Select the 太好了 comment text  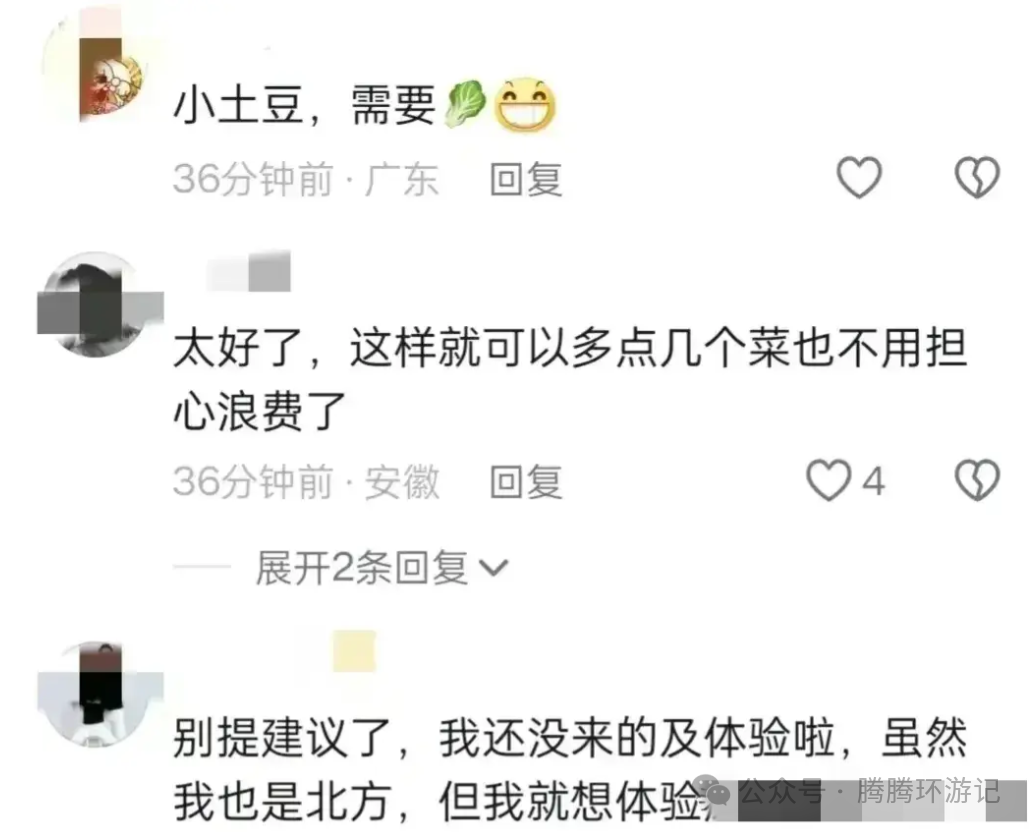tap(570, 379)
